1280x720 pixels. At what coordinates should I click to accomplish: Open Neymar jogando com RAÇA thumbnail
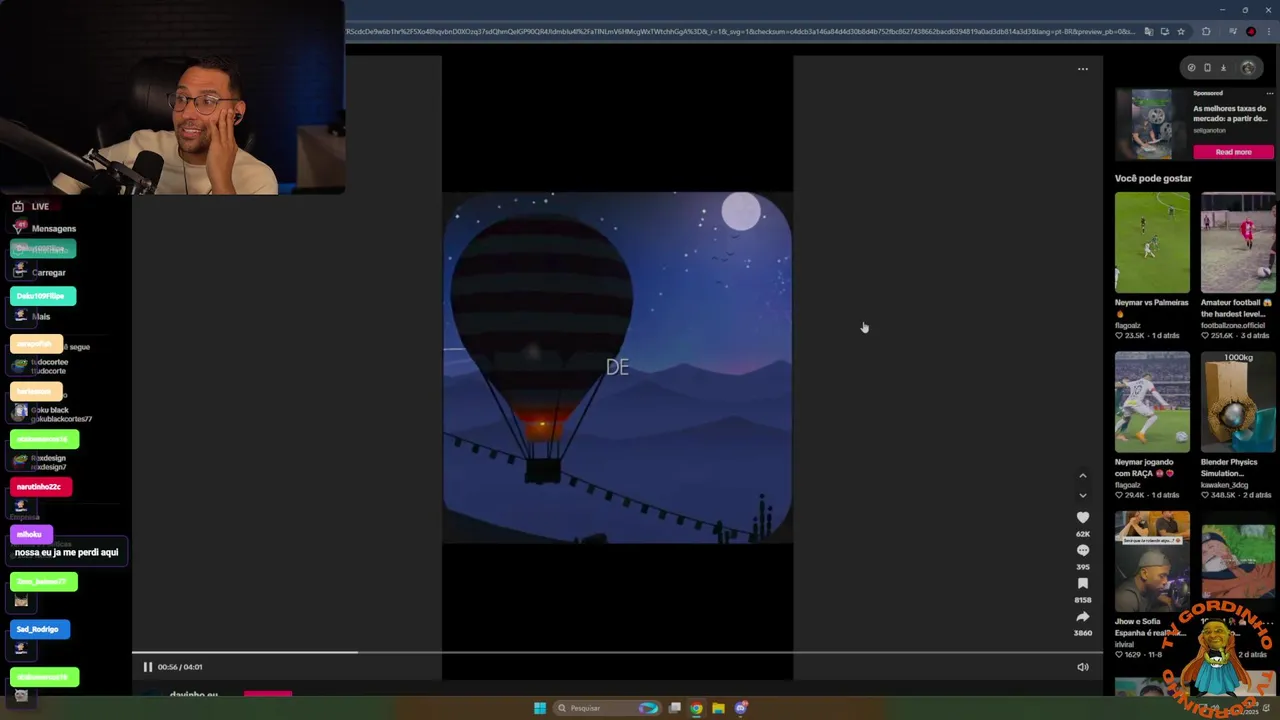tap(1152, 402)
